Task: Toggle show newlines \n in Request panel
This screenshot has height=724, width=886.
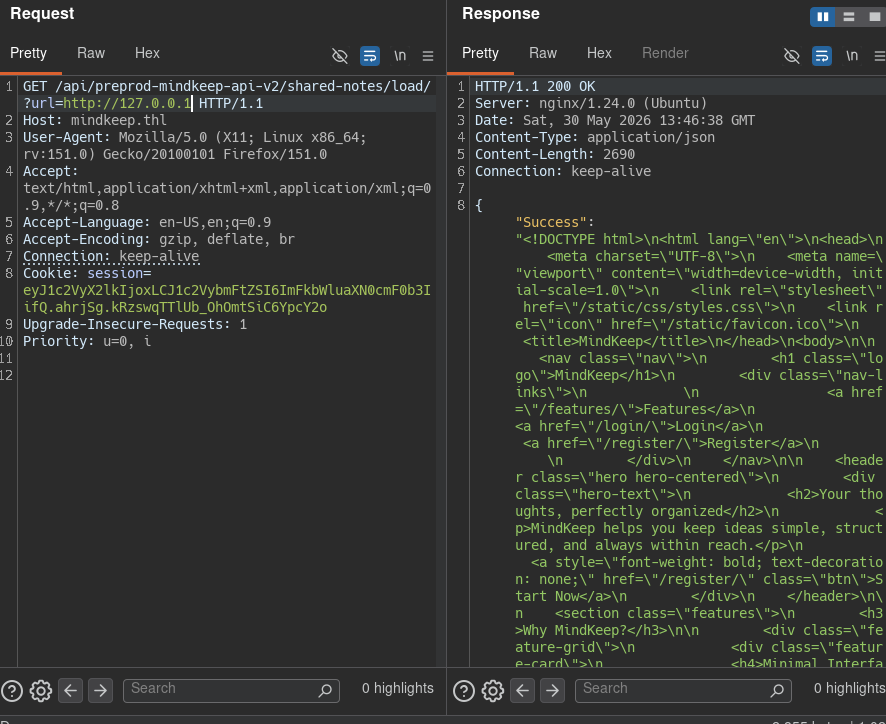Action: tap(400, 55)
